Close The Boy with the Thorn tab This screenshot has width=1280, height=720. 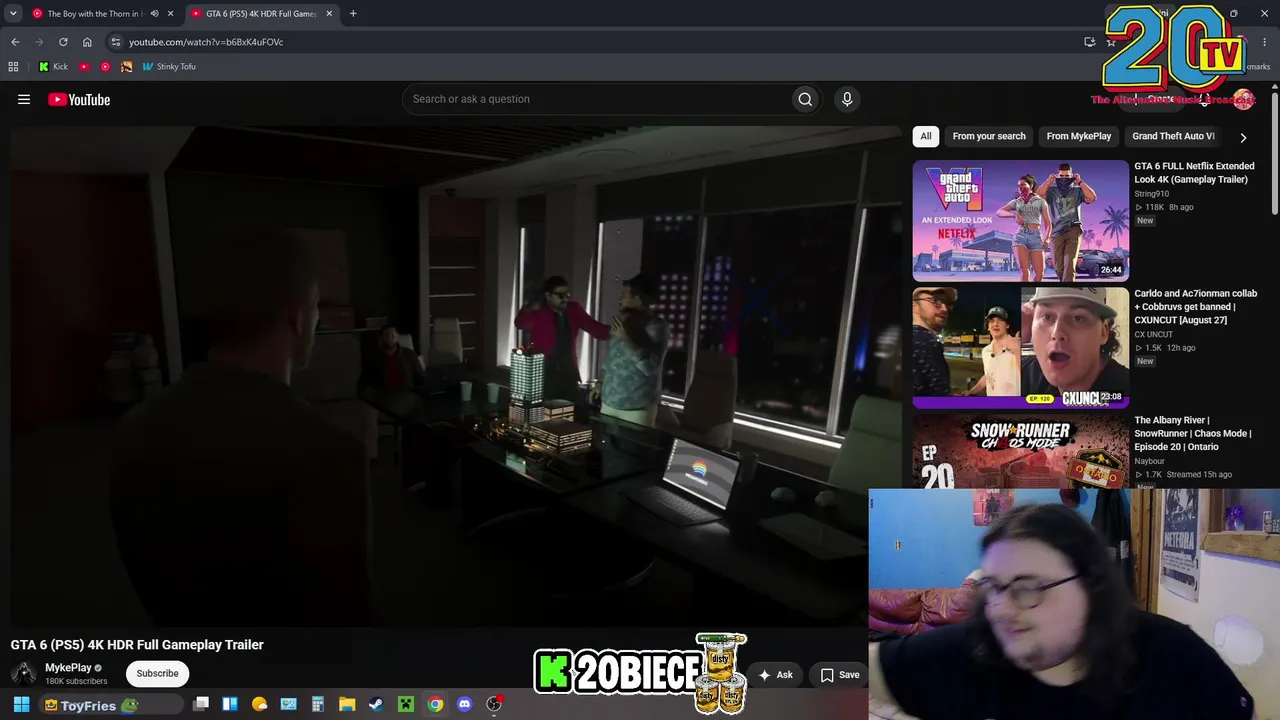171,14
